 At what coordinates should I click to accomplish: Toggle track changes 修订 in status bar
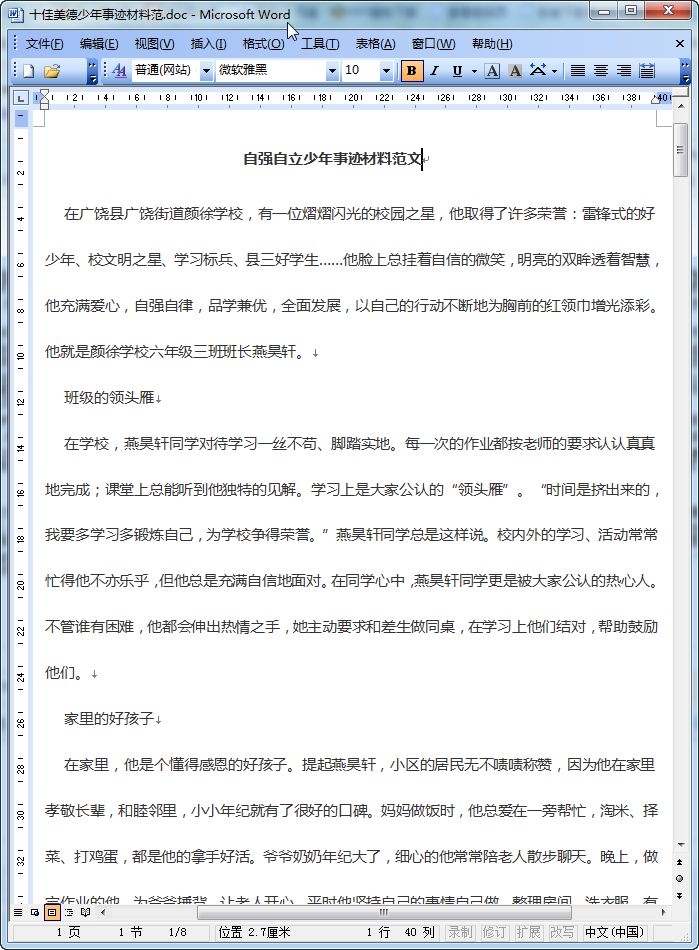click(x=494, y=932)
